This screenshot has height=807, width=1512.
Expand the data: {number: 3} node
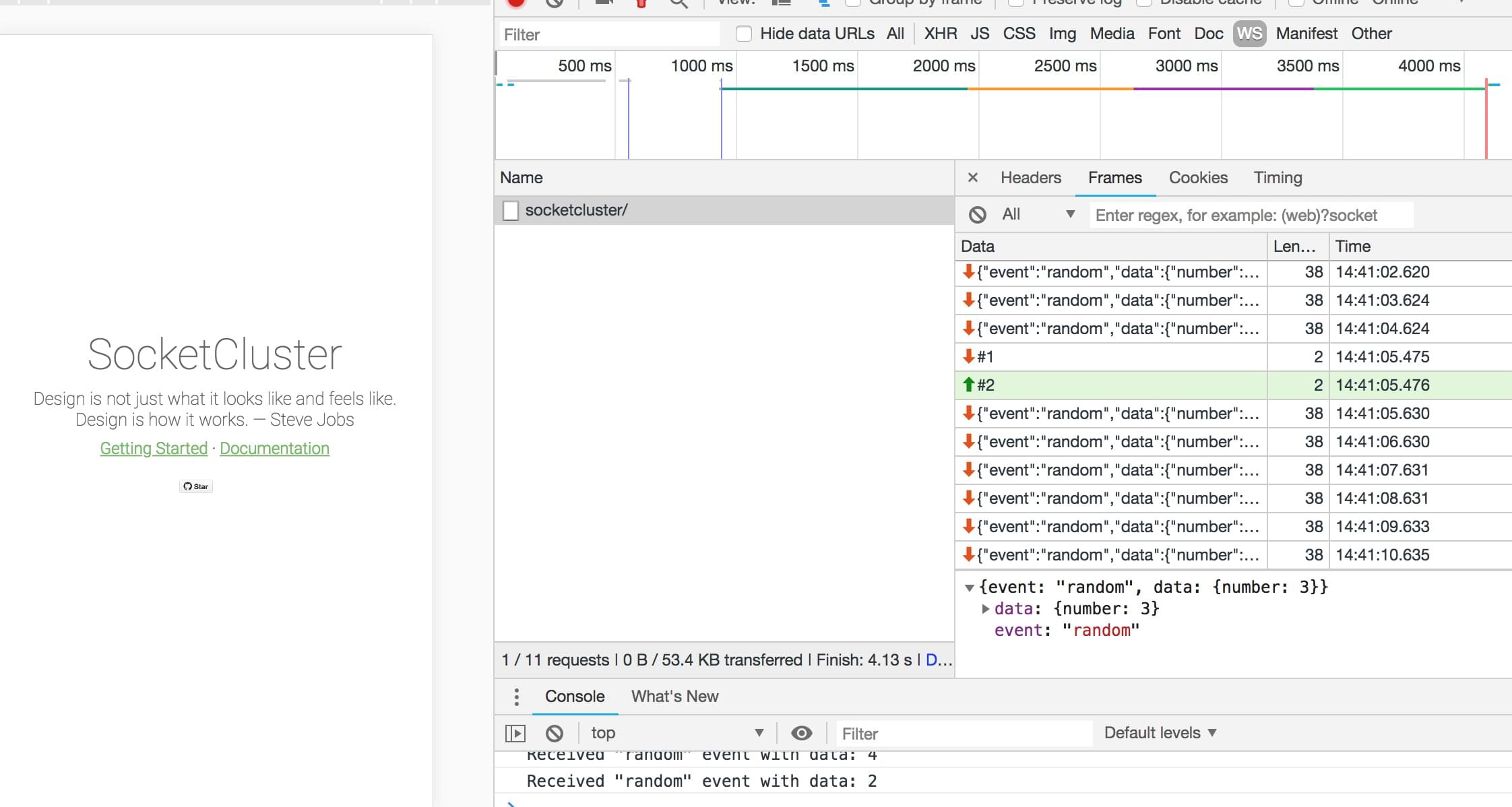pyautogui.click(x=985, y=609)
